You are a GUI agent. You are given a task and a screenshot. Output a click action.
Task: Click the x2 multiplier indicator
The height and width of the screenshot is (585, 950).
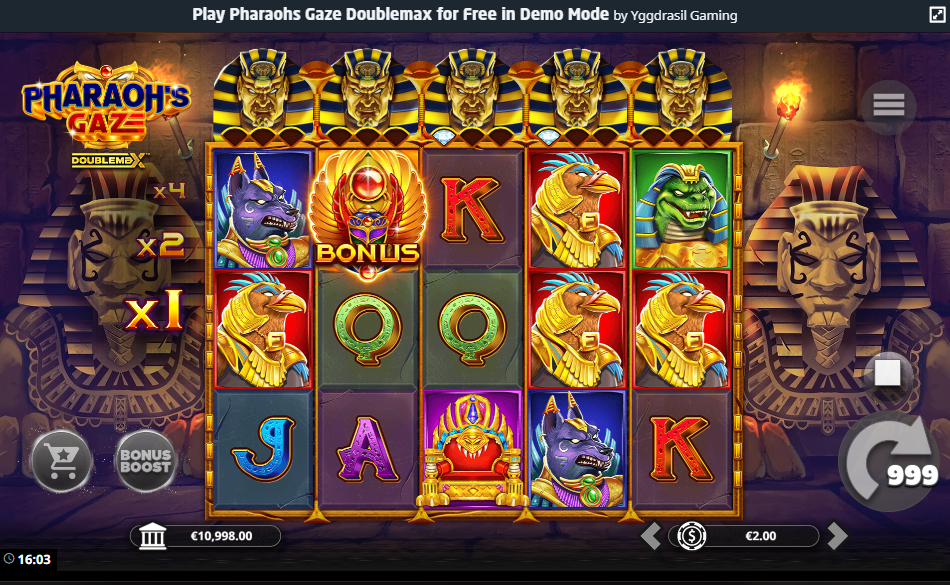tap(160, 245)
